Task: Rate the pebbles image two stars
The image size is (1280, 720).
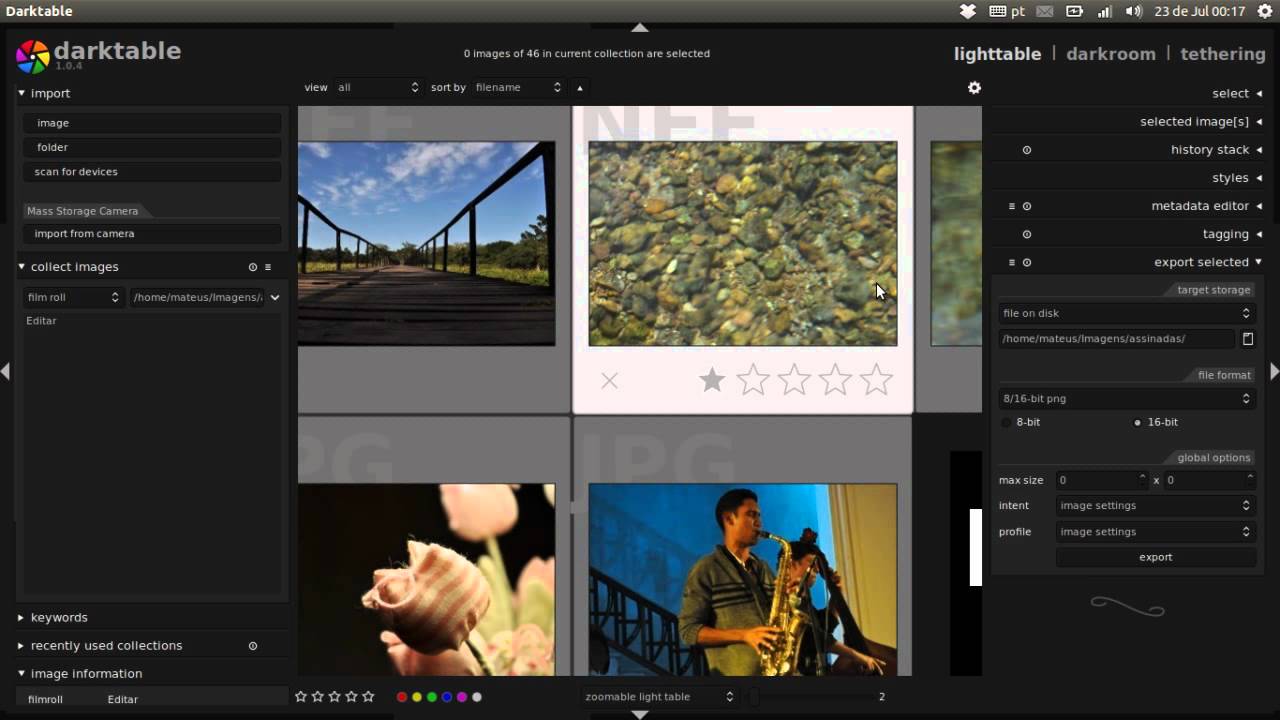Action: (753, 379)
